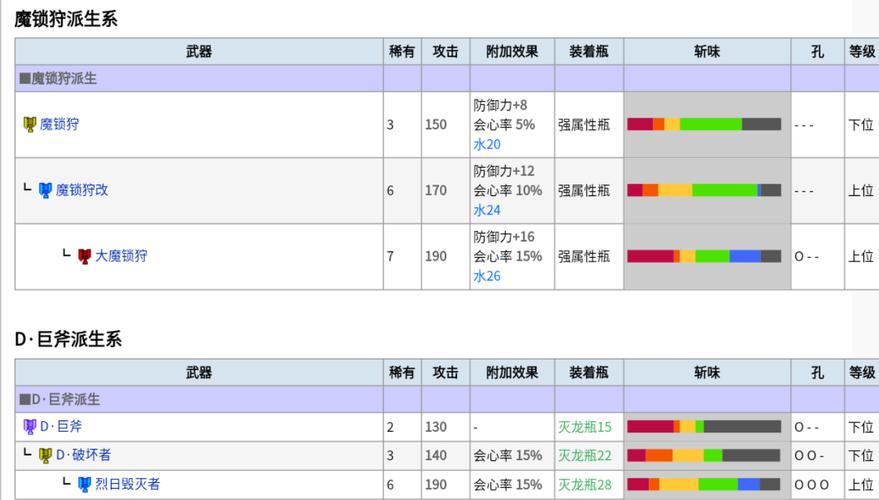Click attack value 170 for 魔锁狩改
Viewport: 879px width, 500px height.
coord(436,191)
